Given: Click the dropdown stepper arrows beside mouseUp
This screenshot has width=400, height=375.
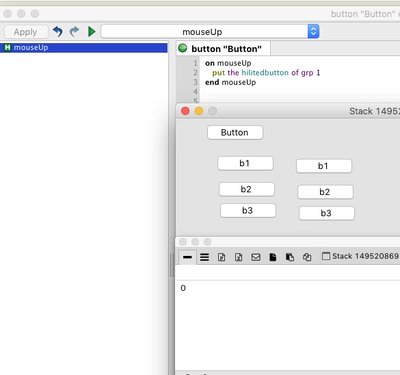Looking at the screenshot, I should (313, 32).
